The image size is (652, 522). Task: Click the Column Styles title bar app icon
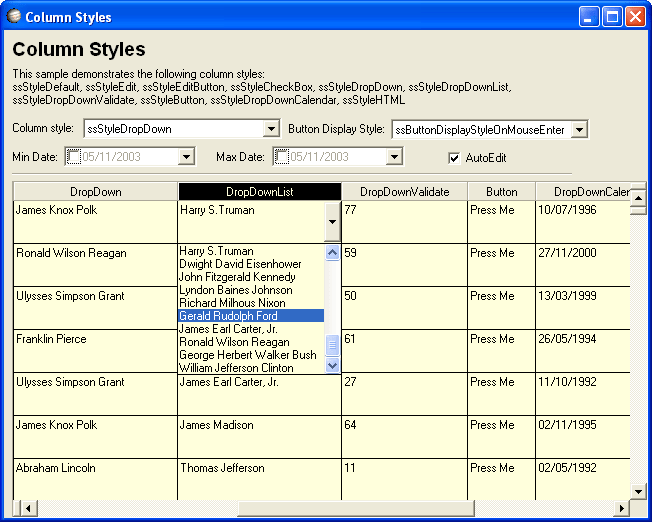[14, 16]
